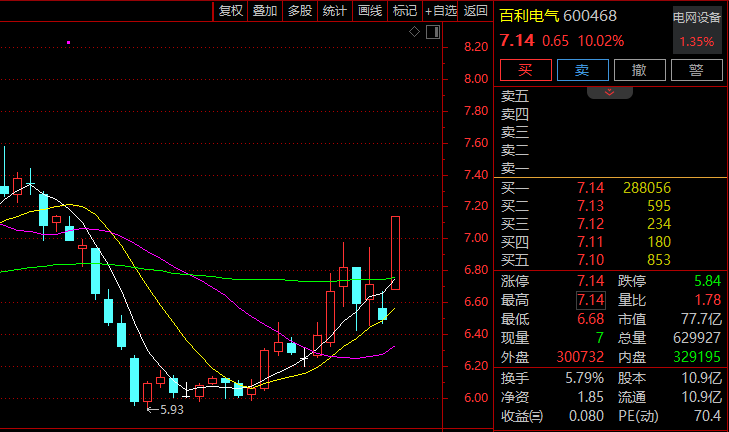This screenshot has height=432, width=729.
Task: Click the 叠加 overlay toolbar item
Action: [265, 11]
